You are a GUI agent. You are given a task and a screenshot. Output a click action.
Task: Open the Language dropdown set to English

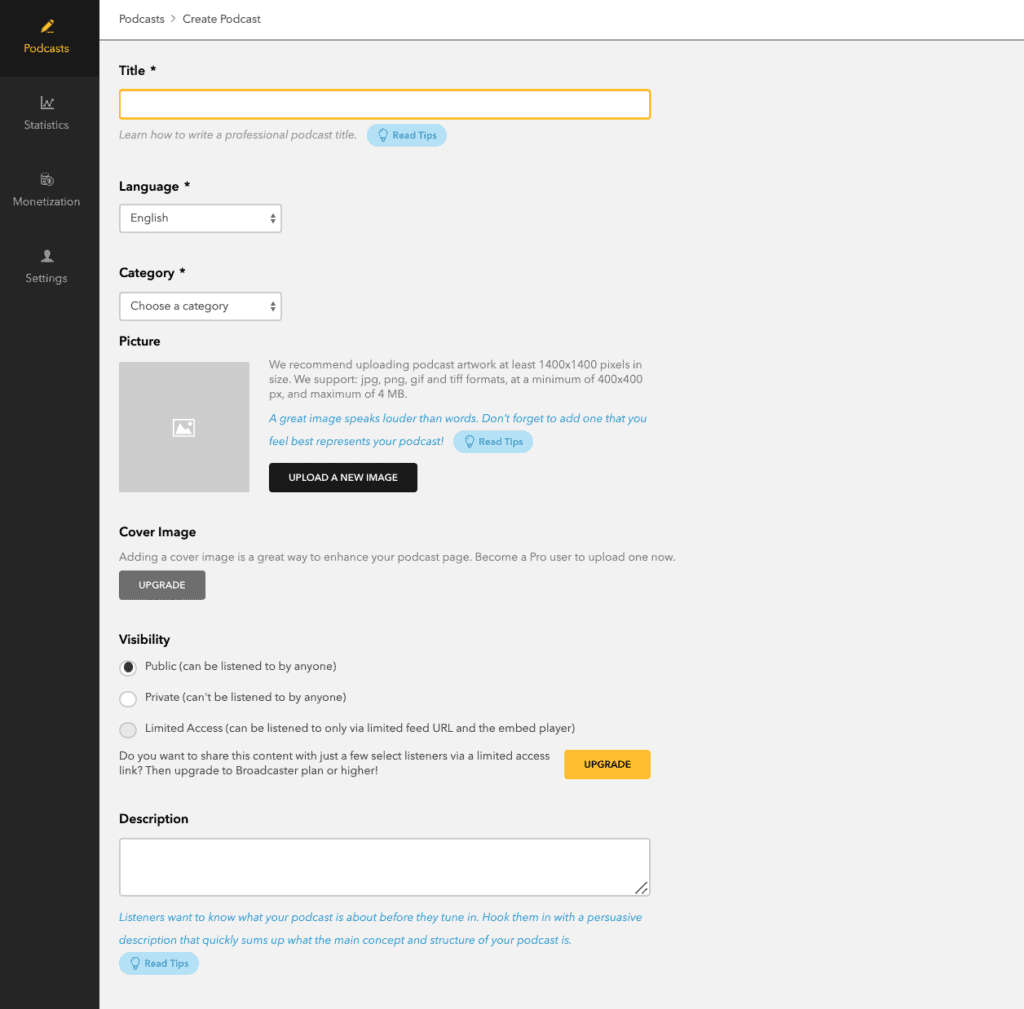click(200, 218)
